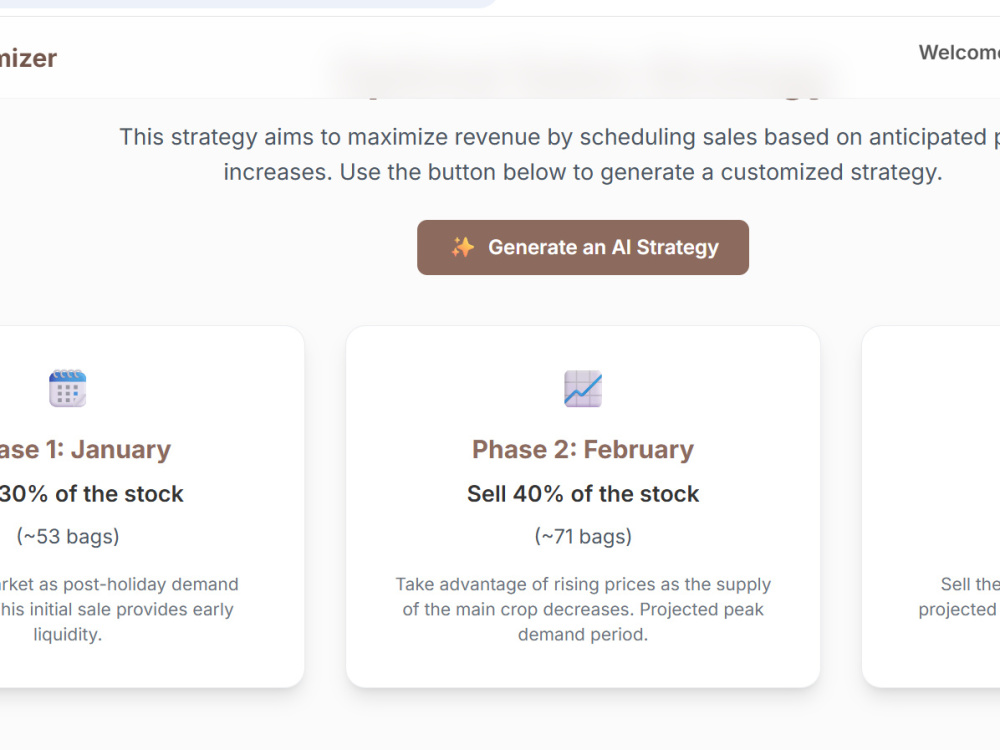Click the rising chart icon in Phase 2 card
This screenshot has height=750, width=1000.
(x=583, y=388)
